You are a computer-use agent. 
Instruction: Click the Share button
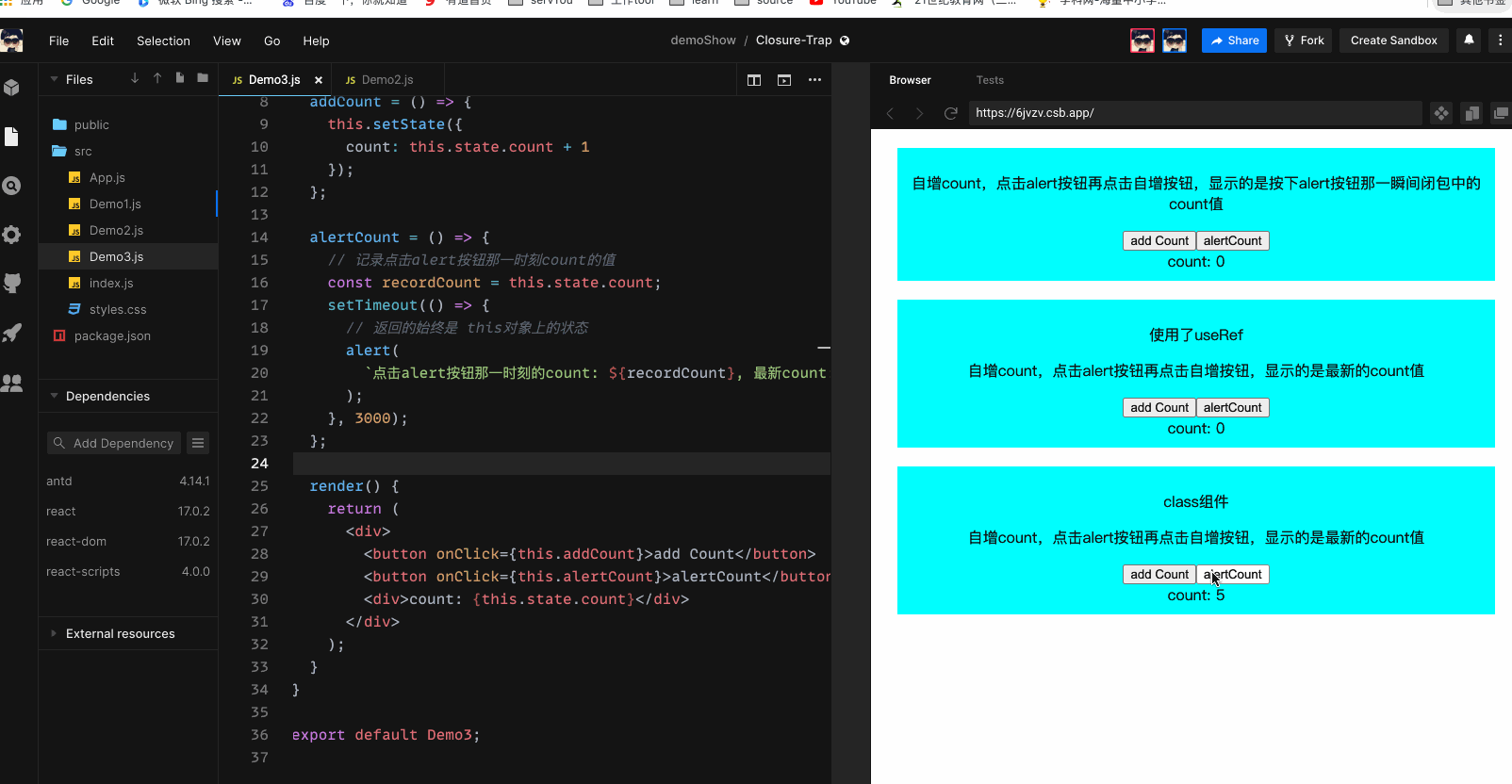1234,41
